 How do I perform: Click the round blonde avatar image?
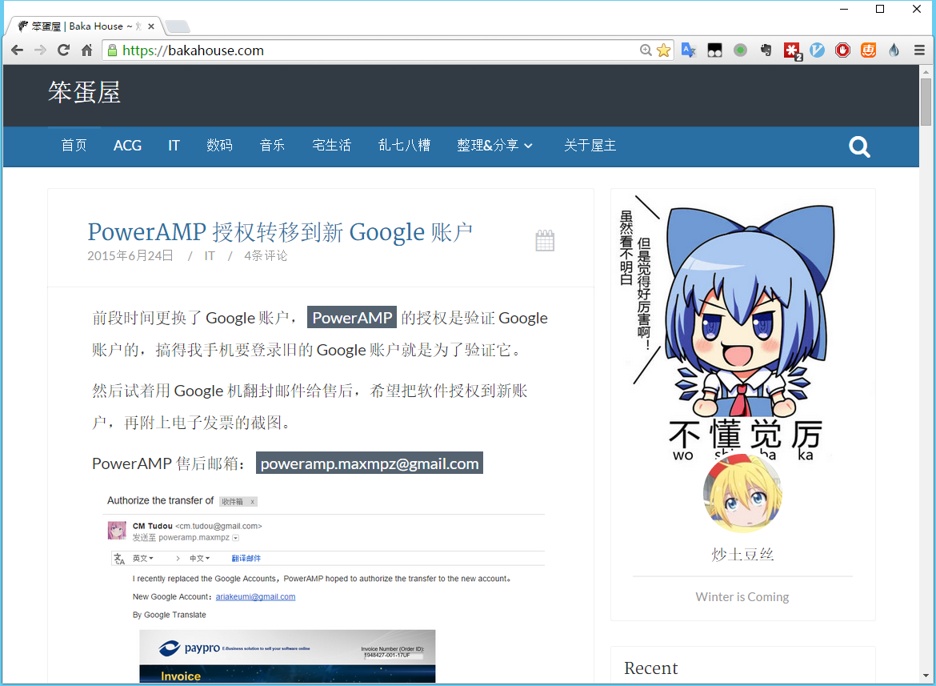(742, 493)
